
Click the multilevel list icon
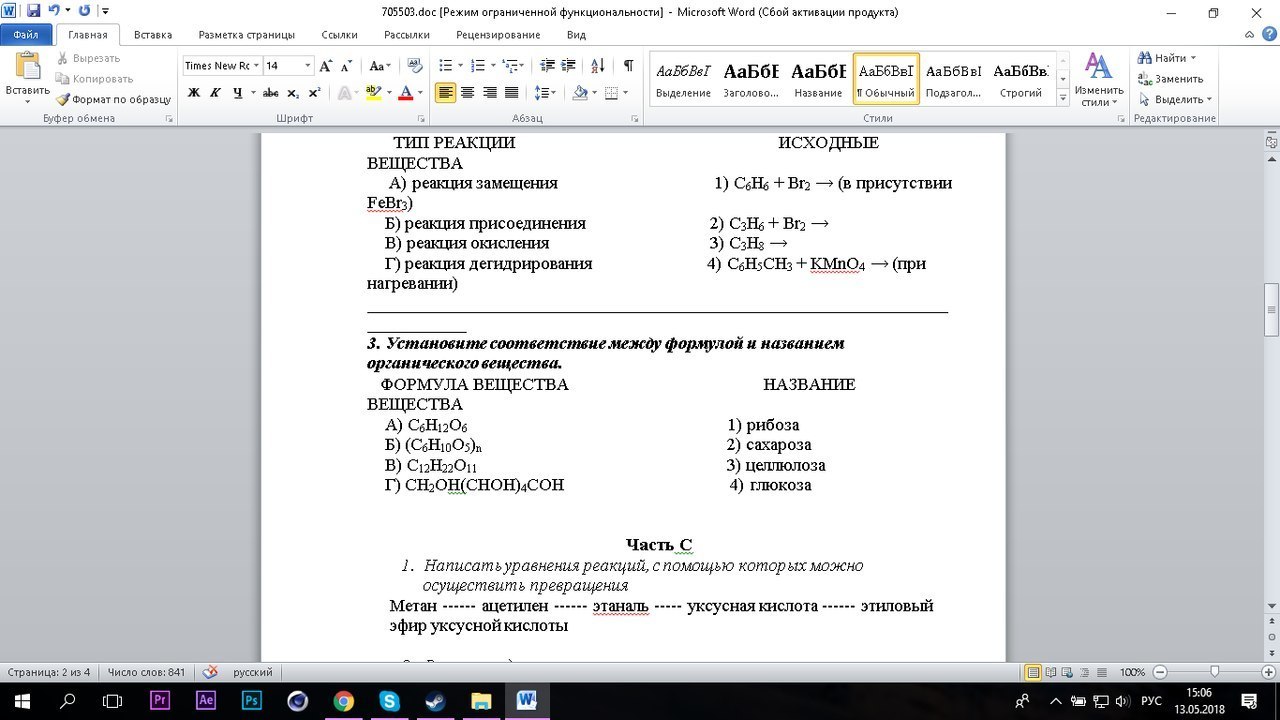[511, 66]
